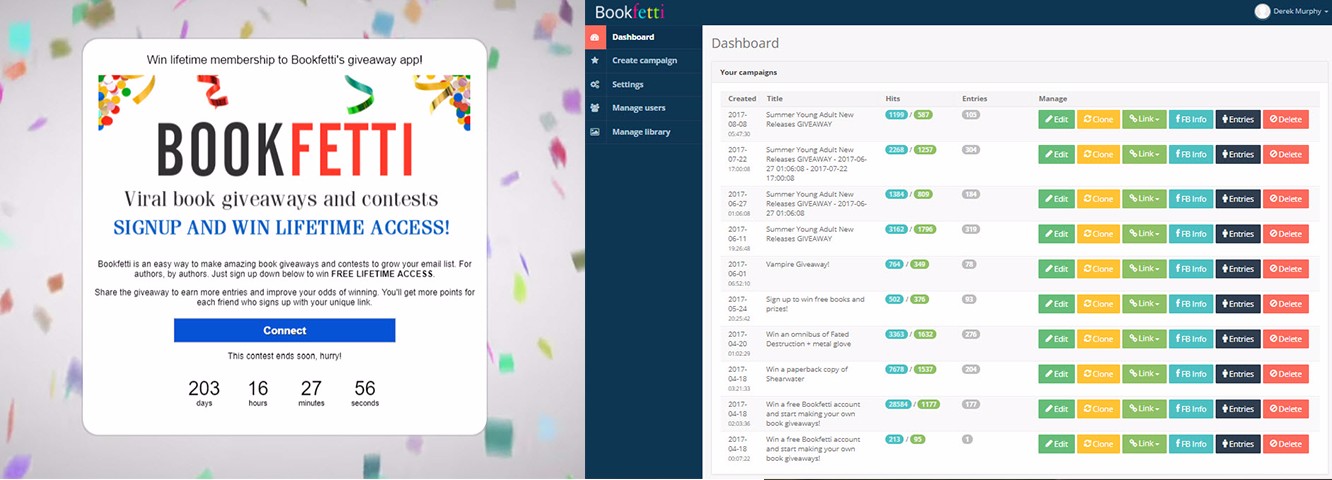Click the blue Connect button in giveaway
Viewport: 1332px width, 480px height.
point(285,330)
